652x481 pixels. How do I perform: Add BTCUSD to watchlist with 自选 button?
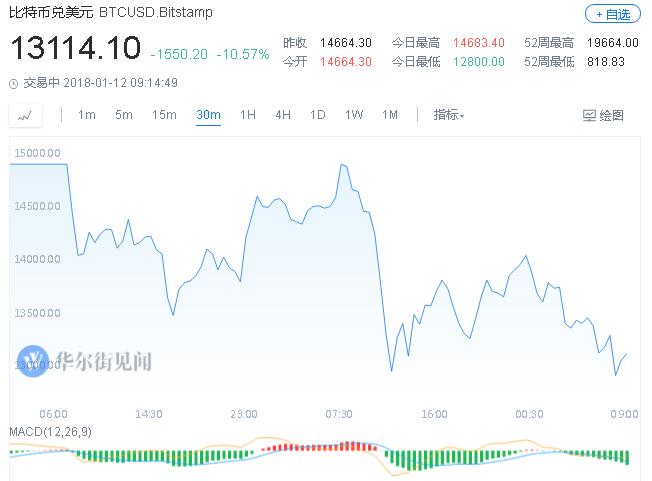(x=613, y=14)
